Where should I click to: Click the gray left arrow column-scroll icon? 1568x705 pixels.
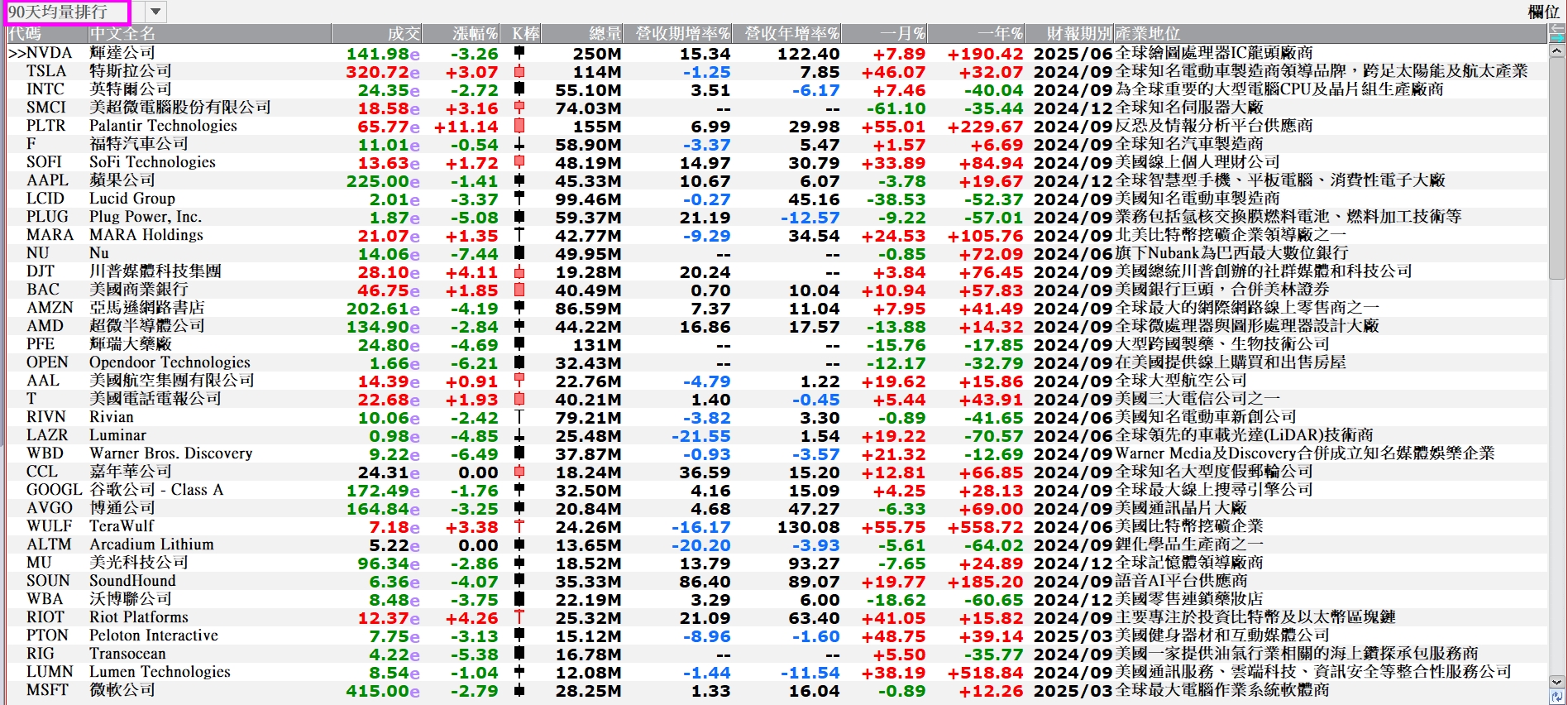click(1556, 29)
